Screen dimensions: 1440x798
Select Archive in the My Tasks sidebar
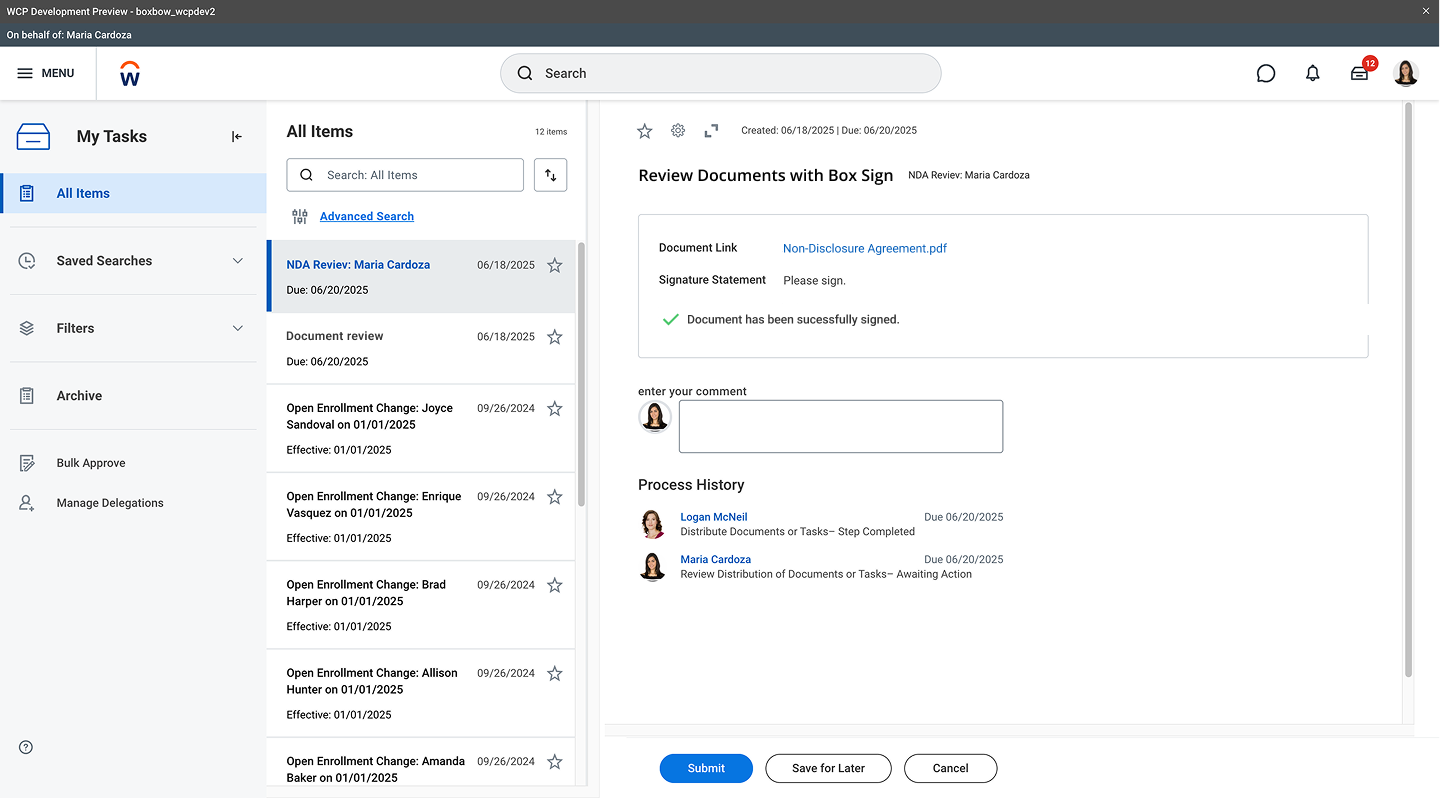[x=79, y=396]
